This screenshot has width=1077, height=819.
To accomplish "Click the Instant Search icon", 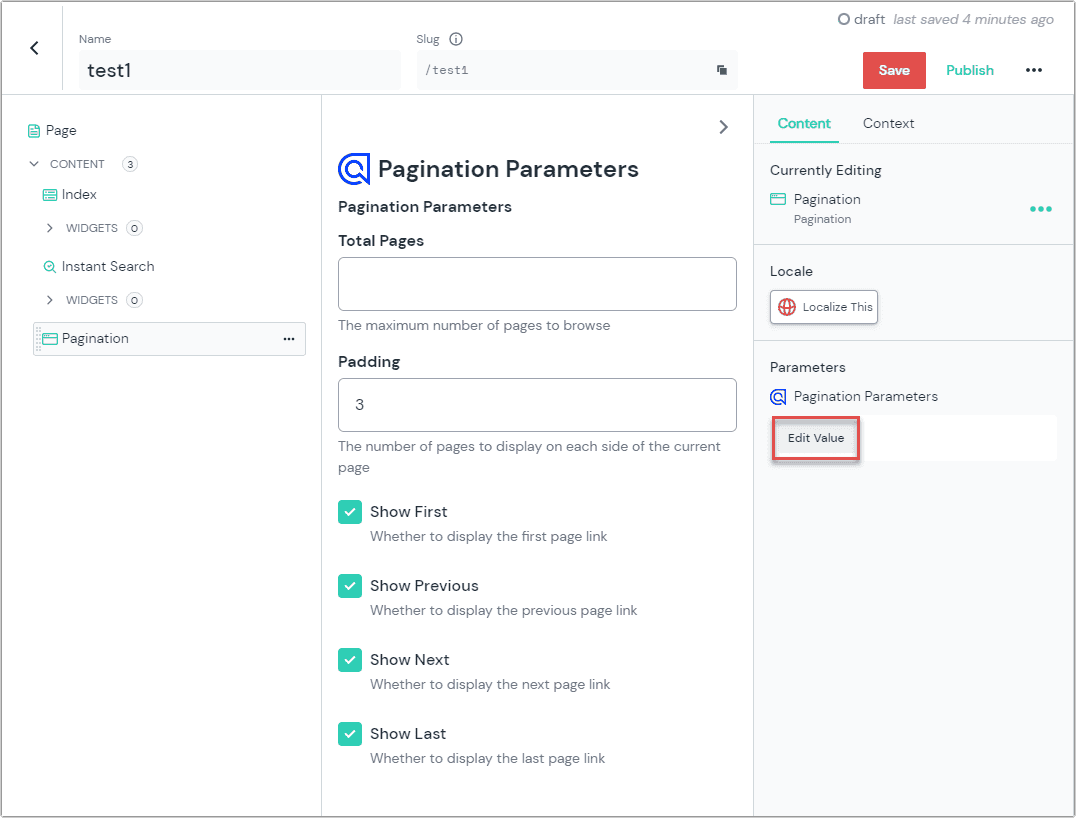I will coord(49,267).
